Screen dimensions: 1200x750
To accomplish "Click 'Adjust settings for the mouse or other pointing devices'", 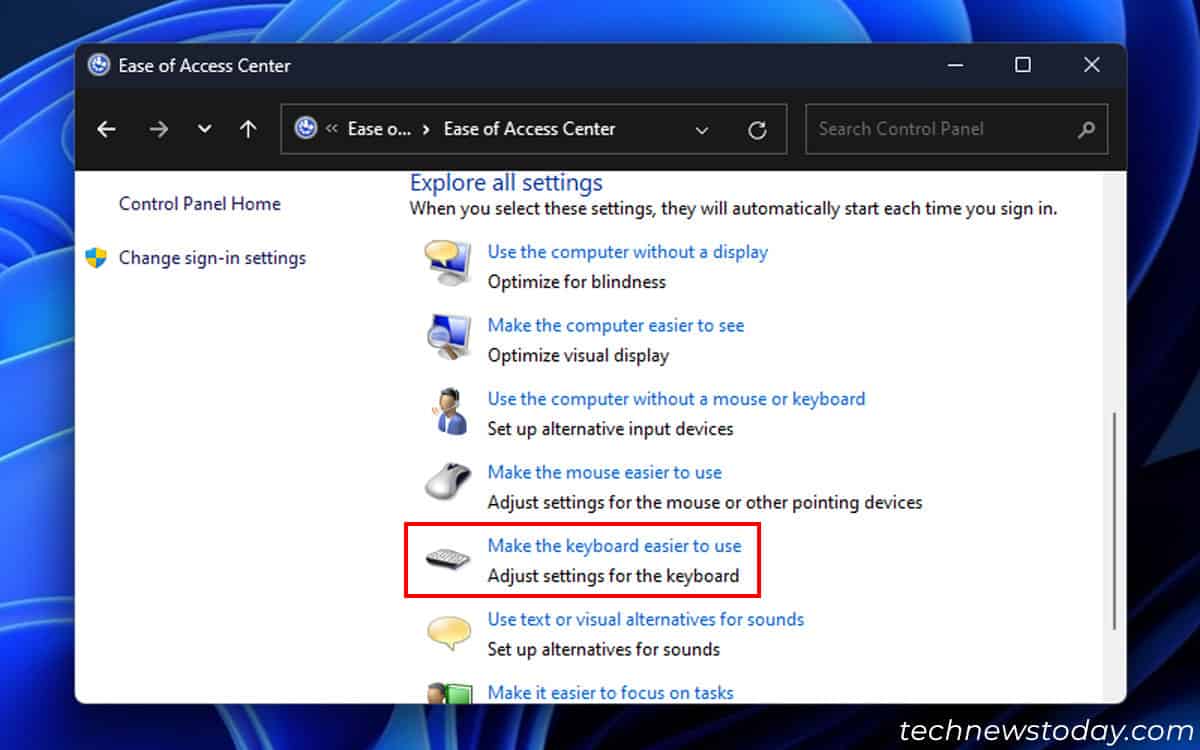I will point(705,502).
